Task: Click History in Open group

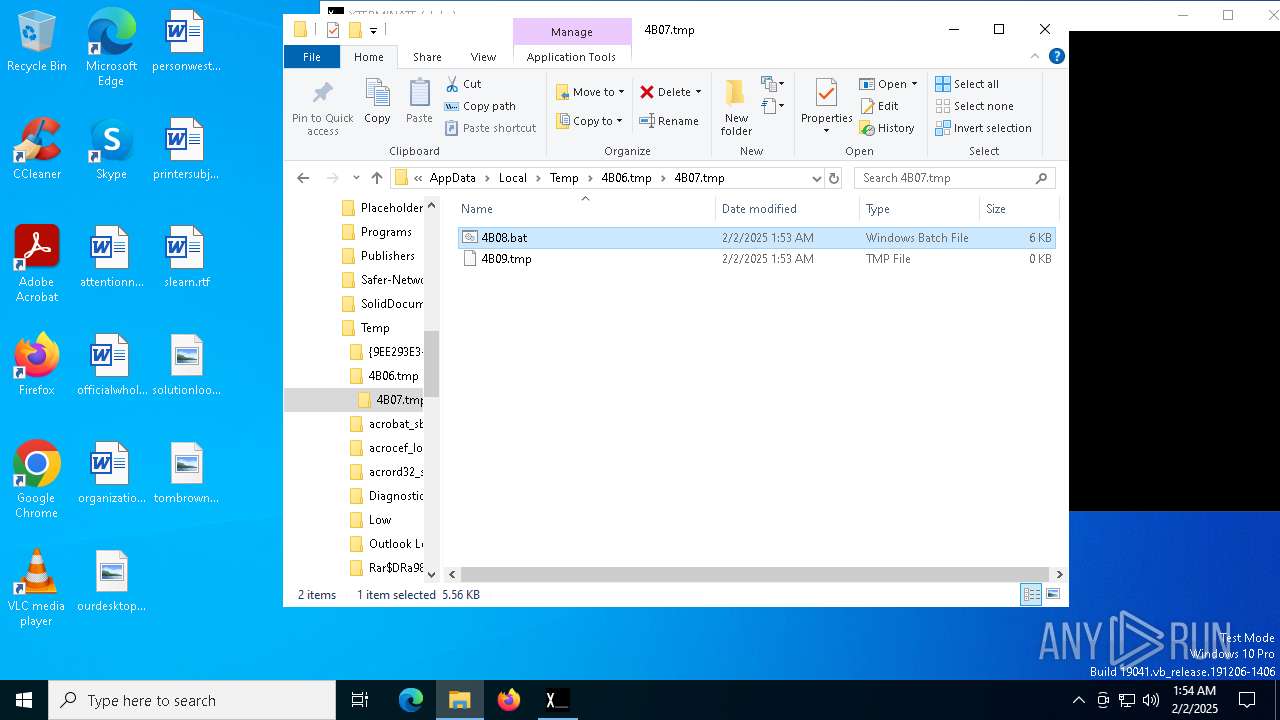Action: (x=887, y=128)
